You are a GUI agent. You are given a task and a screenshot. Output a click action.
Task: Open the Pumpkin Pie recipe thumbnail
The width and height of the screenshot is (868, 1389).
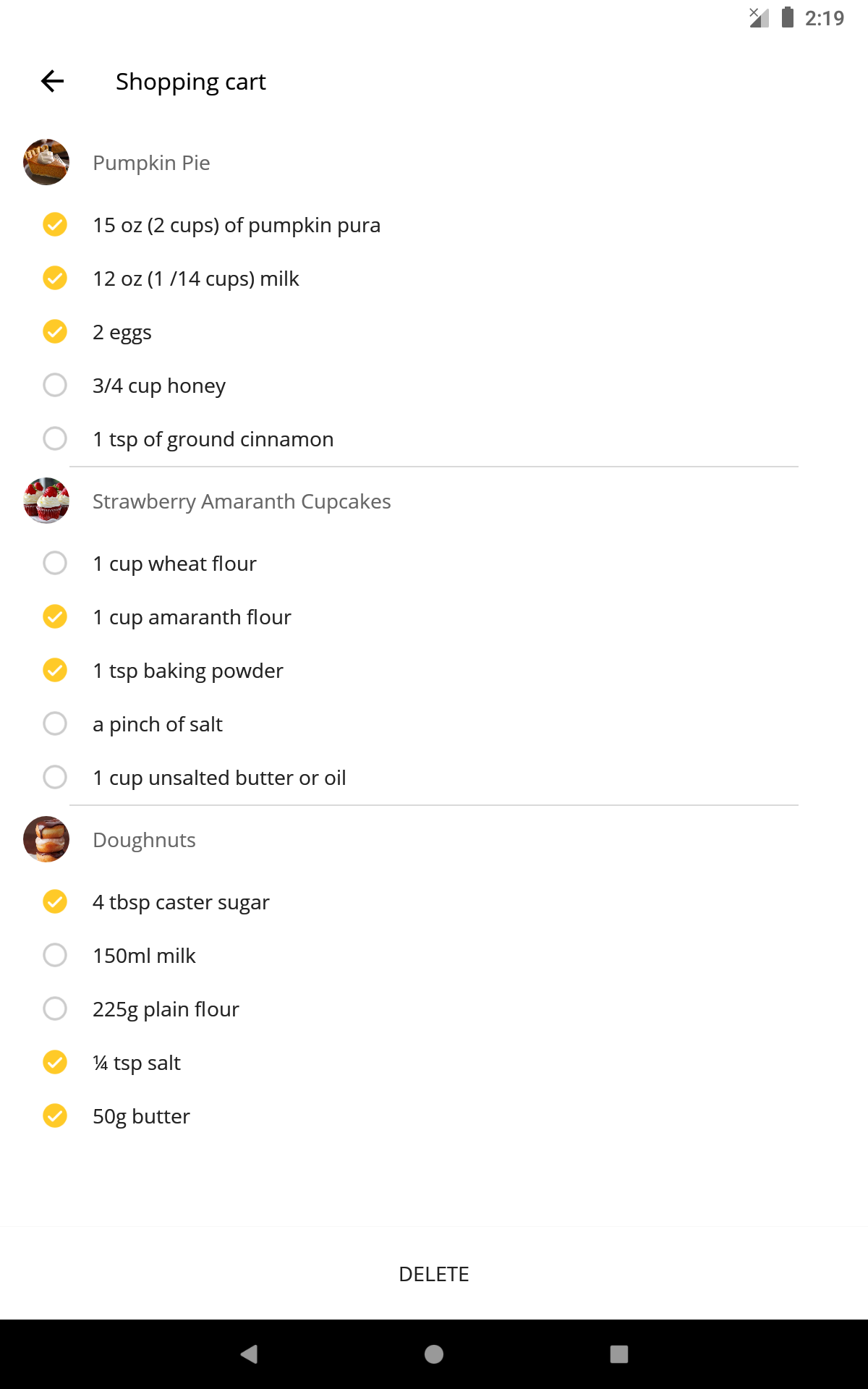click(x=46, y=162)
